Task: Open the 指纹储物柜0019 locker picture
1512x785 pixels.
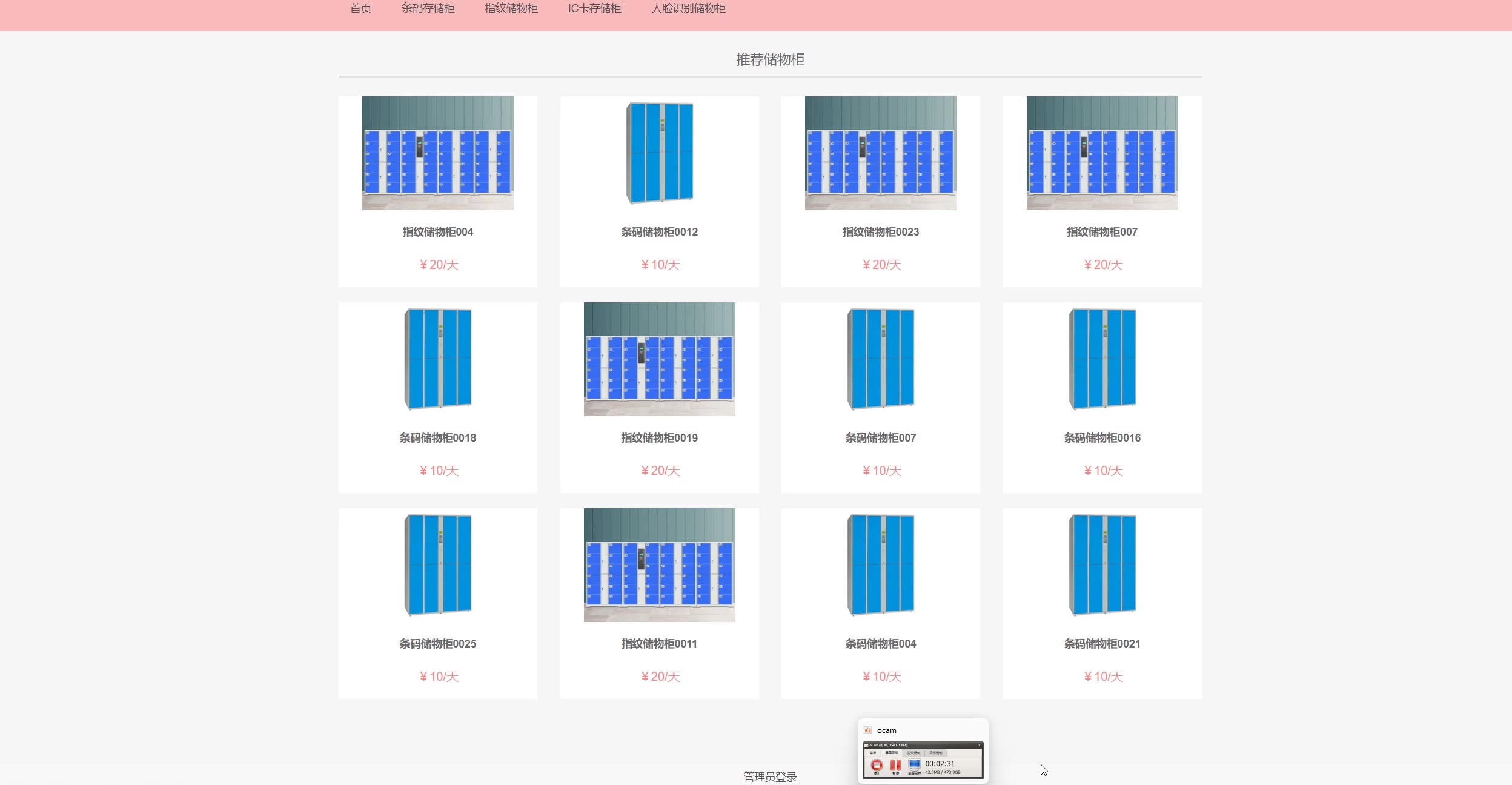Action: point(659,359)
